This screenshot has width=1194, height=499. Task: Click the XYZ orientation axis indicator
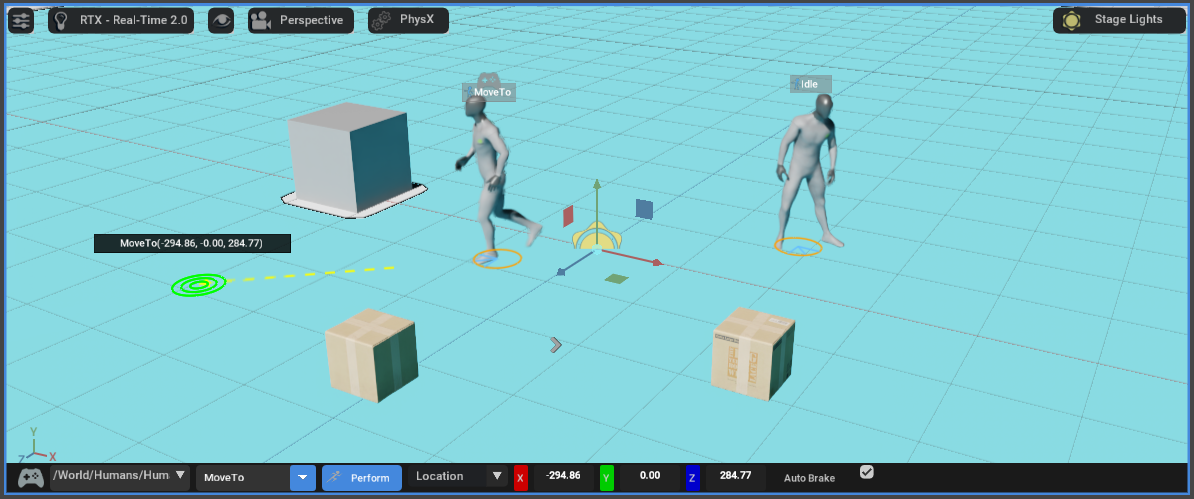pyautogui.click(x=37, y=448)
